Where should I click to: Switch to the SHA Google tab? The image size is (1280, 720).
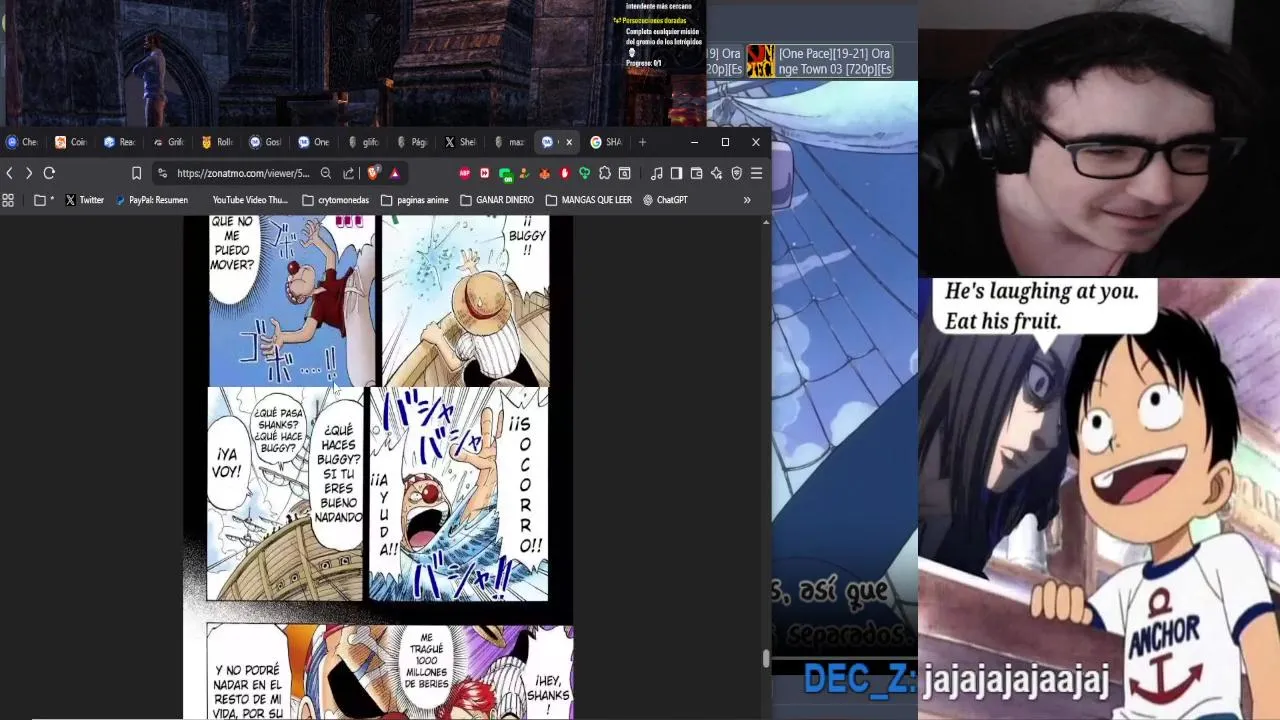[x=606, y=142]
